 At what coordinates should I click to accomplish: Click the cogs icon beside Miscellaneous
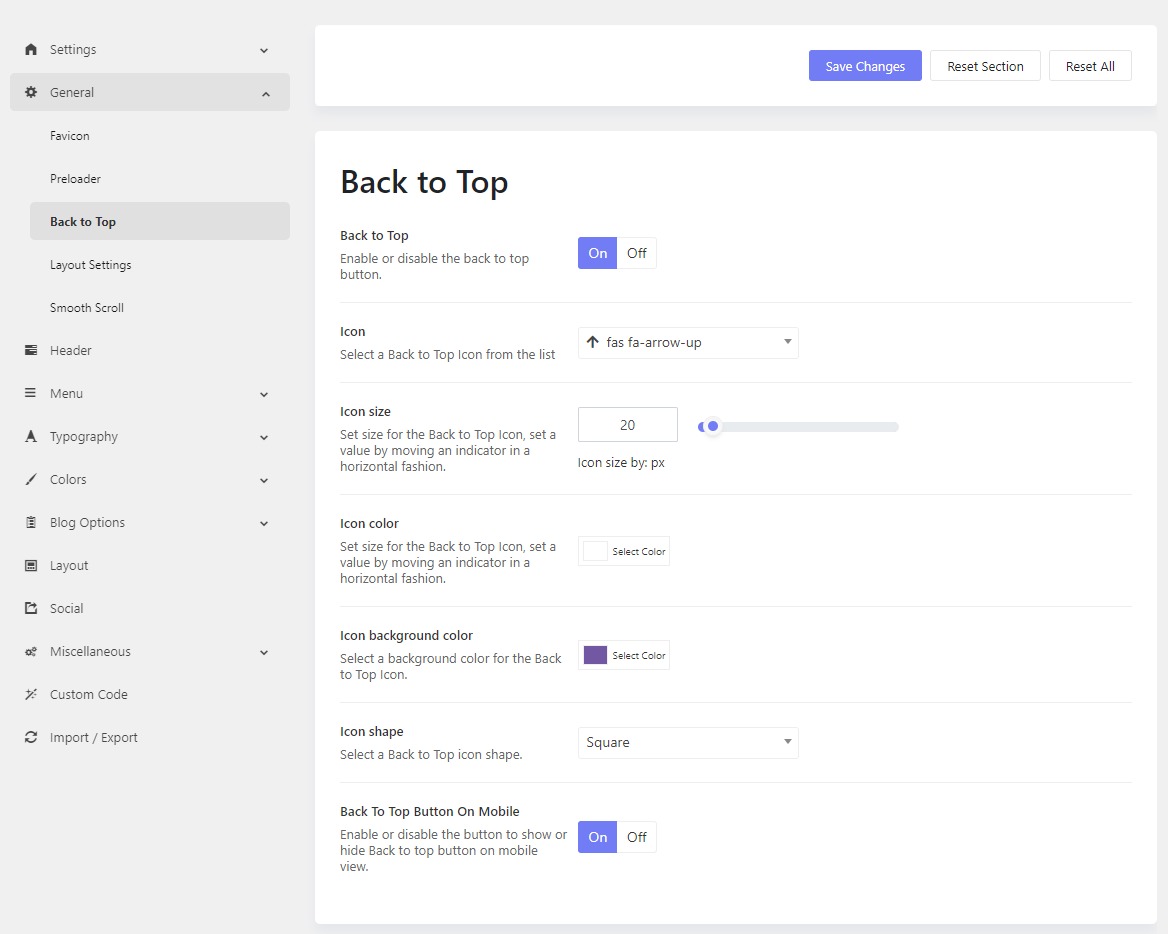point(31,652)
